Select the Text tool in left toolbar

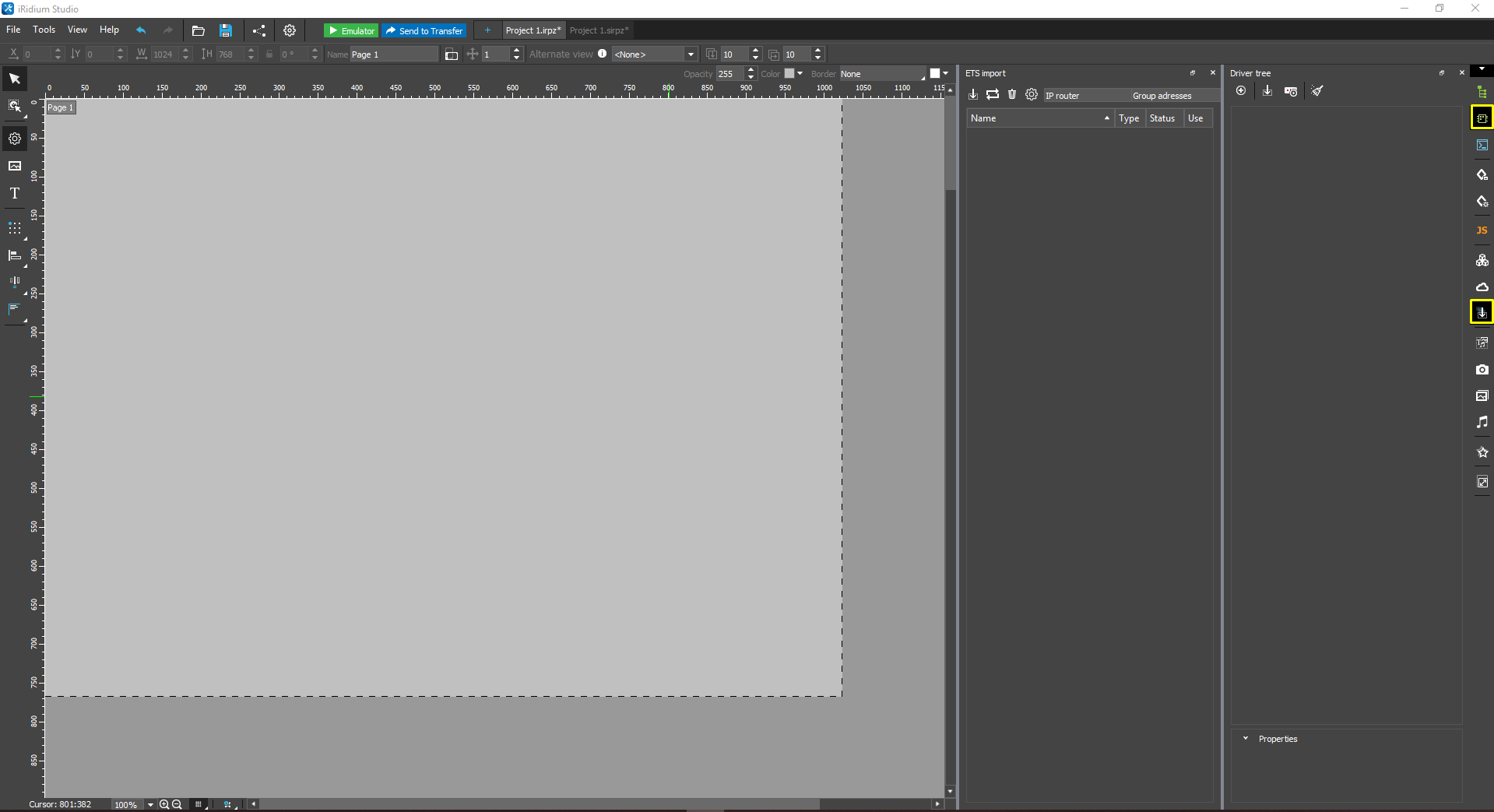[x=15, y=194]
